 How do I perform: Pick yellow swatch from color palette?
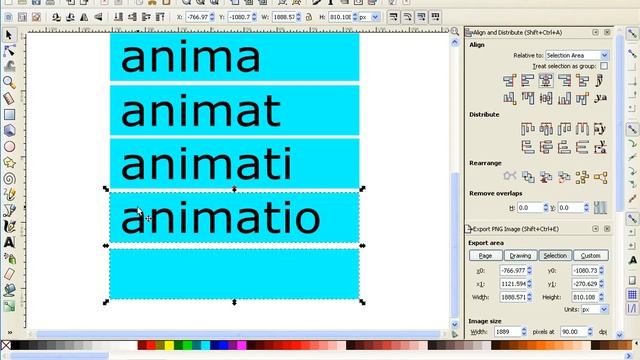tap(169, 345)
